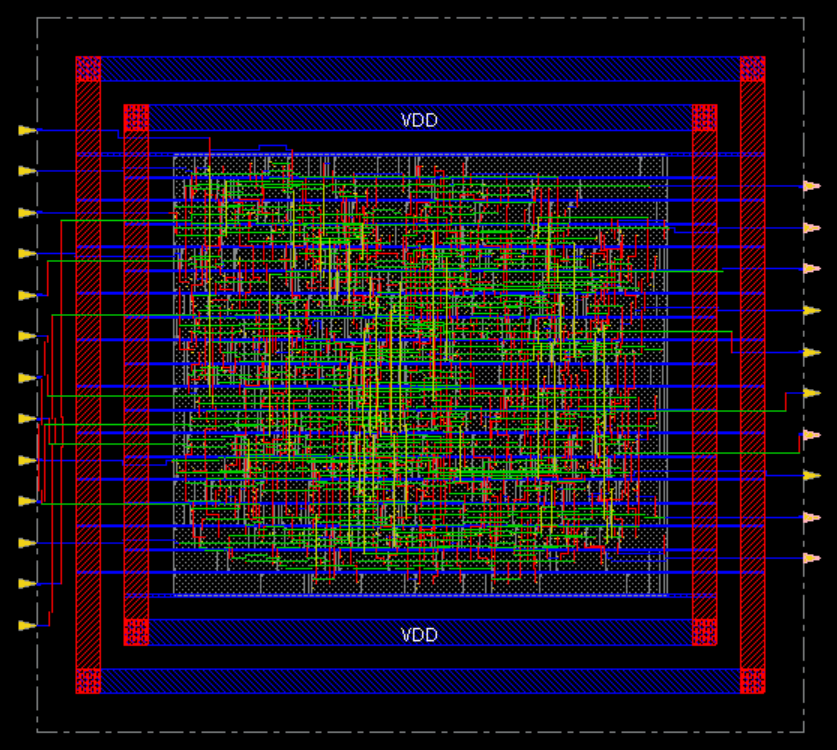837x750 pixels.
Task: Select the third left-edge pin from top
Action: (27, 213)
